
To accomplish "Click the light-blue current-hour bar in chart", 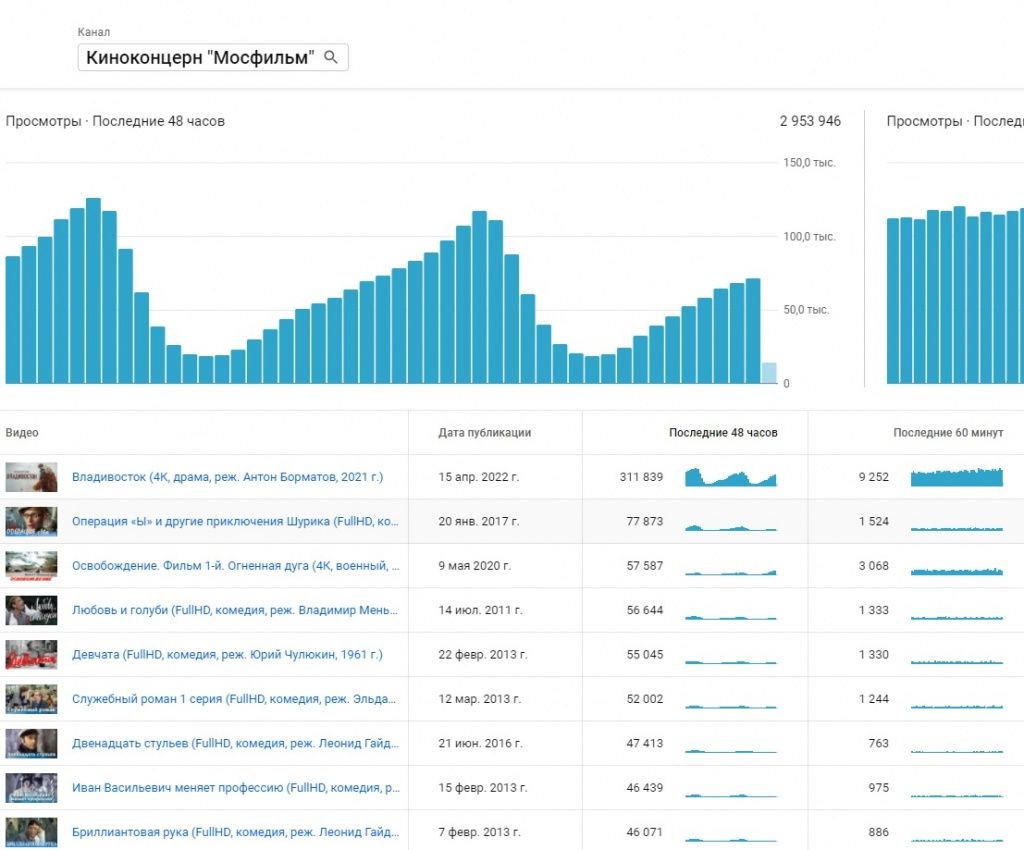I will 769,373.
